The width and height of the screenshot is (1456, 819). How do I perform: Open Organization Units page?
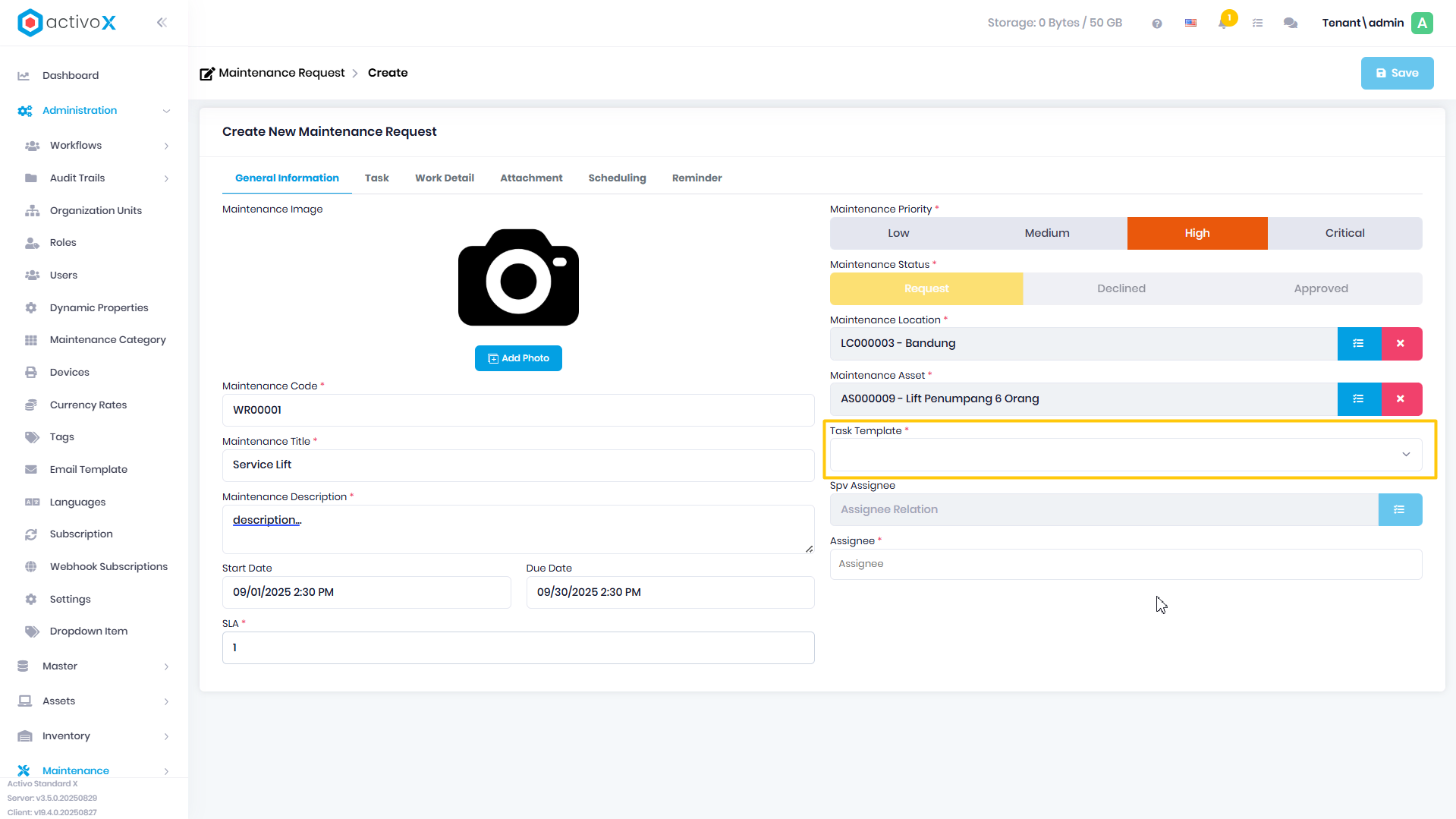pos(96,211)
